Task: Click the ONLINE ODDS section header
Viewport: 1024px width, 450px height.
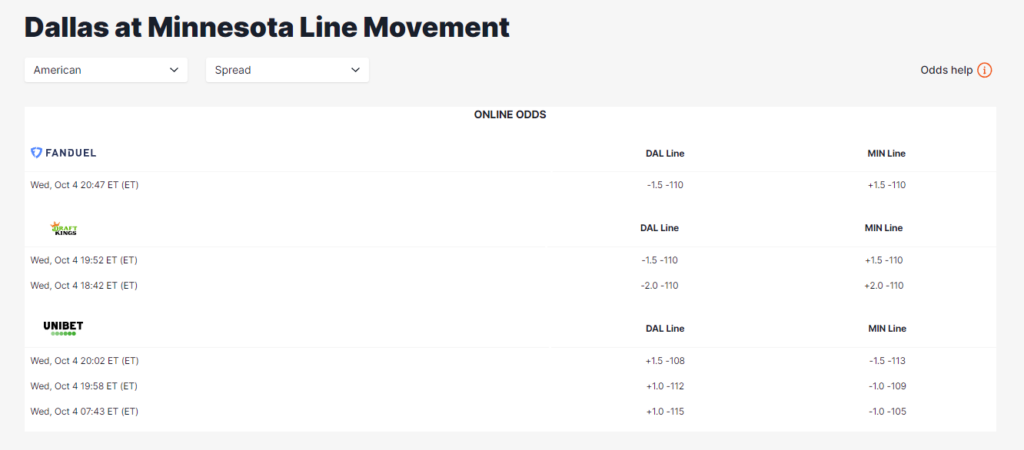Action: coord(510,115)
